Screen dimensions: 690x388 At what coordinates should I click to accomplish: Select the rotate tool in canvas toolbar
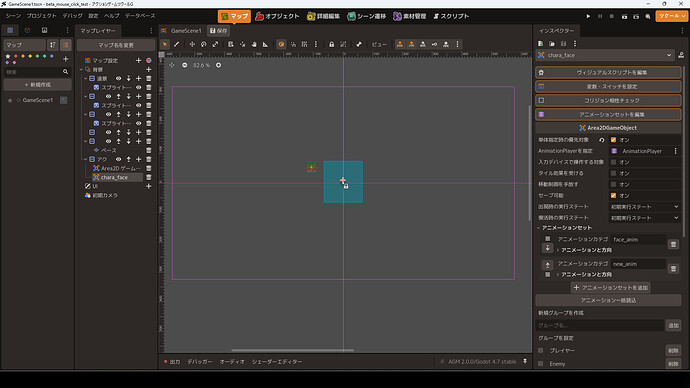coord(204,44)
